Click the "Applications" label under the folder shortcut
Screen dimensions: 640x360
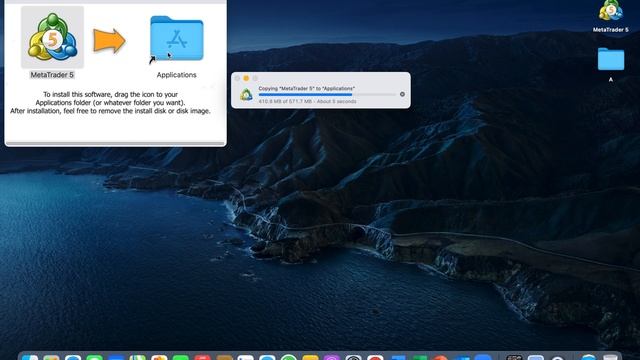[x=176, y=75]
